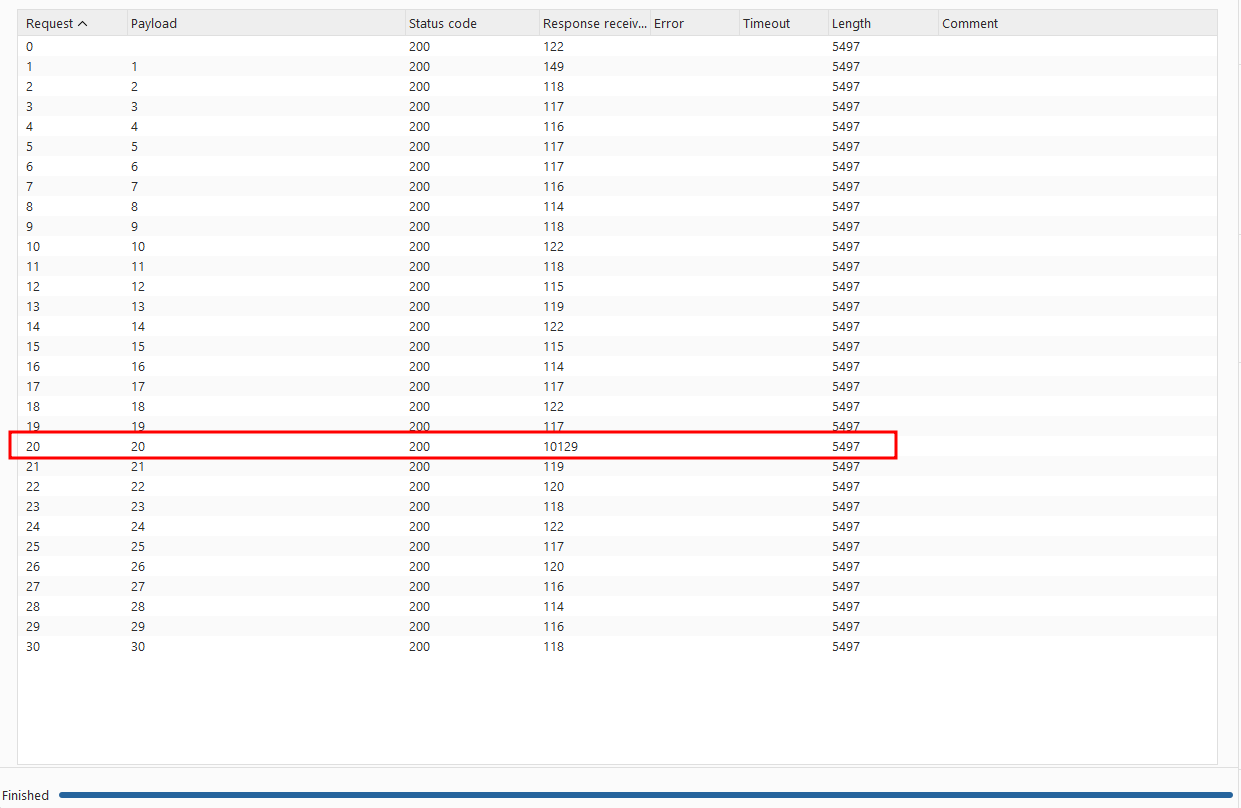Sort by the Payload column header
Screen dimensions: 1241x808
(x=265, y=23)
